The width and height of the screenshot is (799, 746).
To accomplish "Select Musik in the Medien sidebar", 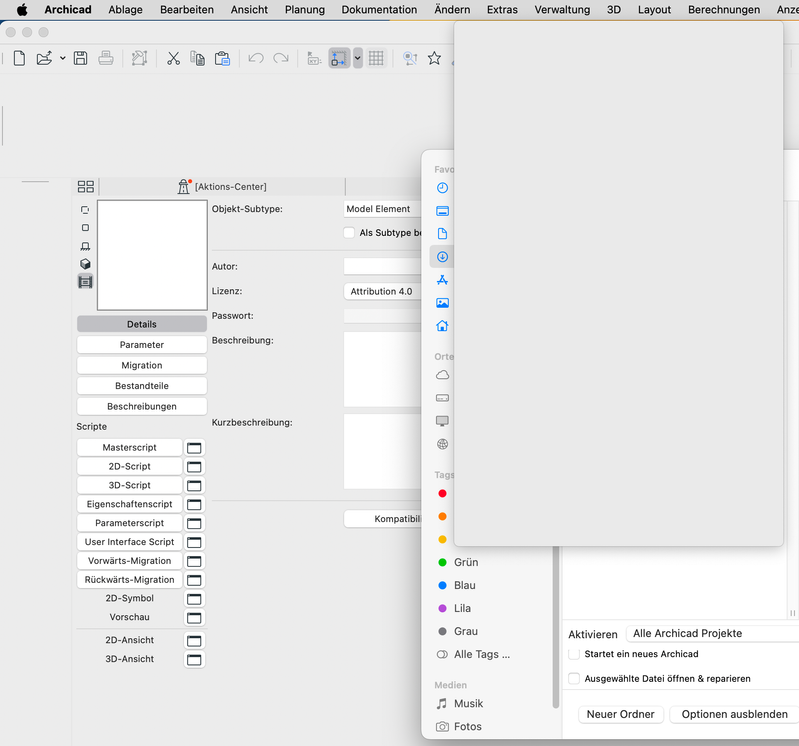I will (x=468, y=704).
